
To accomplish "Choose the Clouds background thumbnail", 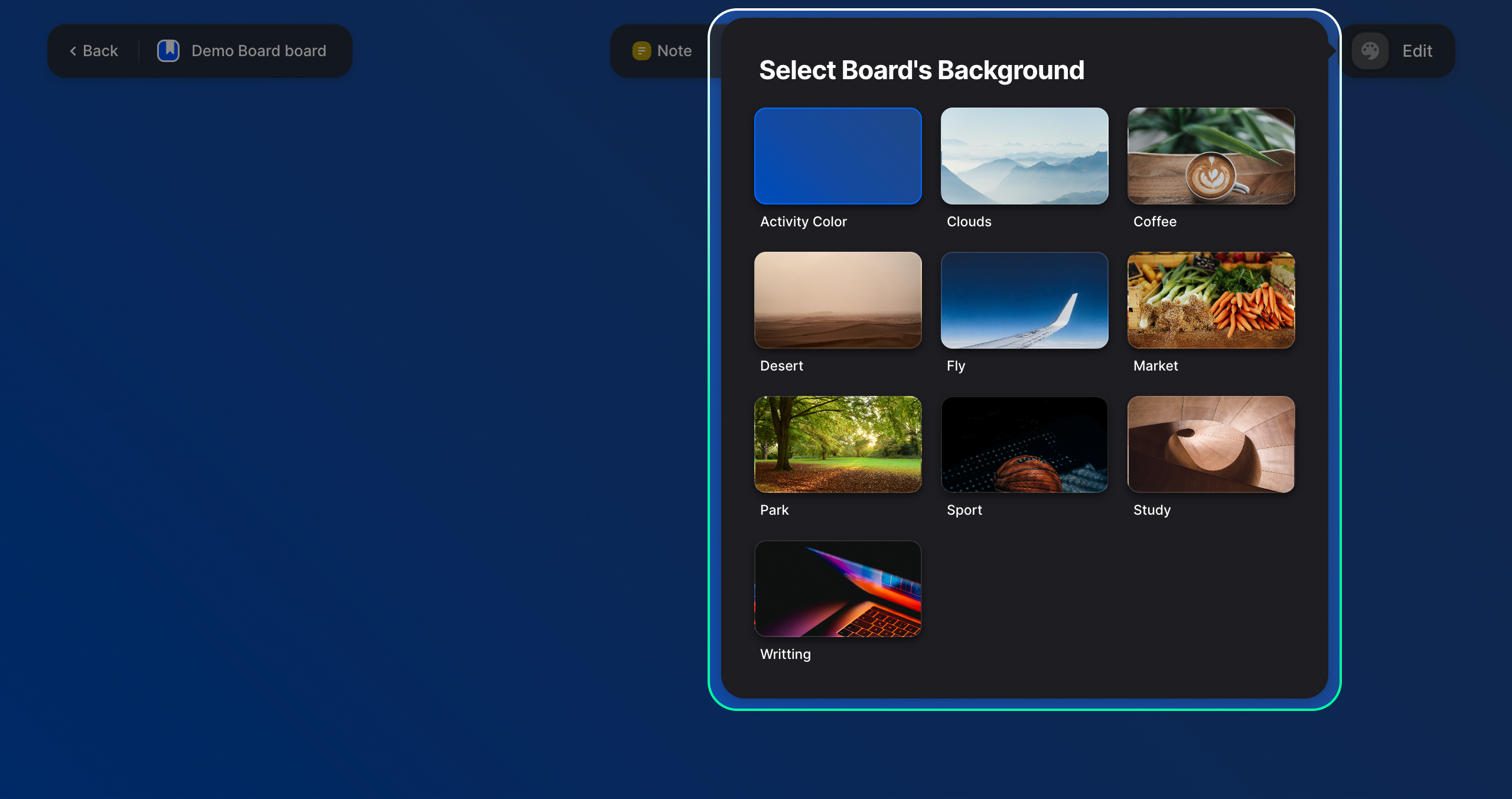I will (x=1024, y=156).
